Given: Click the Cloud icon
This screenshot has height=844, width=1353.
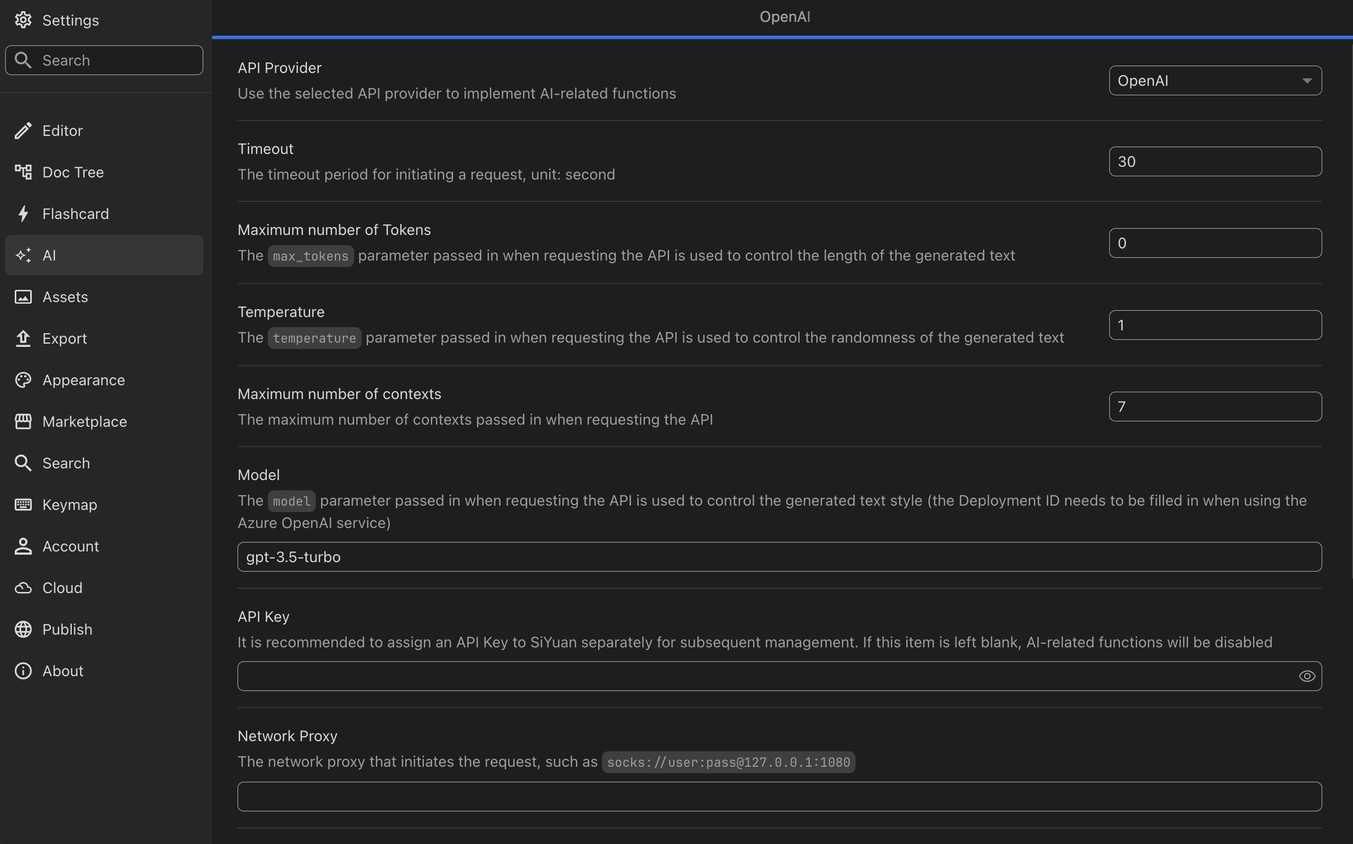Looking at the screenshot, I should pos(23,588).
